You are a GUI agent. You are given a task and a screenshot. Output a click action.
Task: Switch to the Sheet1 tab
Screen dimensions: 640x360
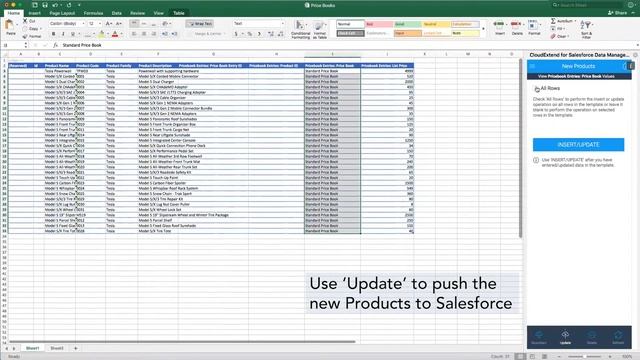click(33, 348)
